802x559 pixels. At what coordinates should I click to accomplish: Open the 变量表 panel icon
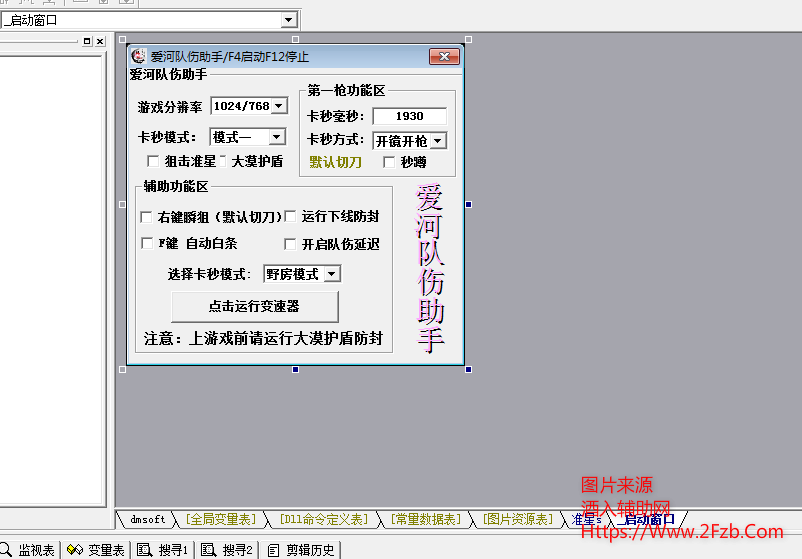74,550
